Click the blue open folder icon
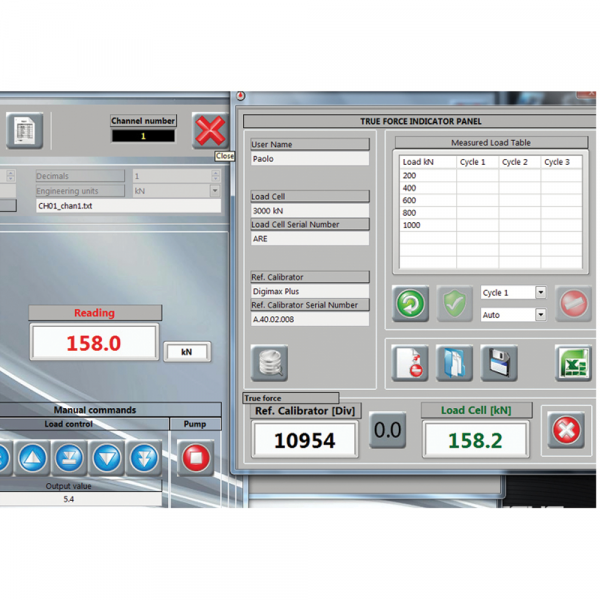Screen dimensions: 600x600 tap(454, 363)
